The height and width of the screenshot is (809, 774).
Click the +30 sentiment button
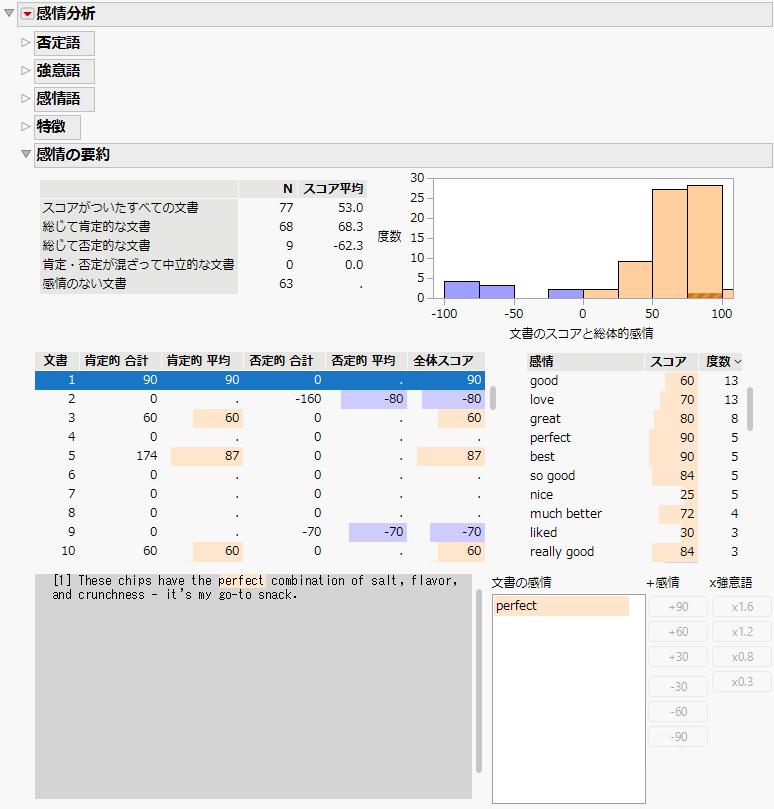[x=678, y=657]
